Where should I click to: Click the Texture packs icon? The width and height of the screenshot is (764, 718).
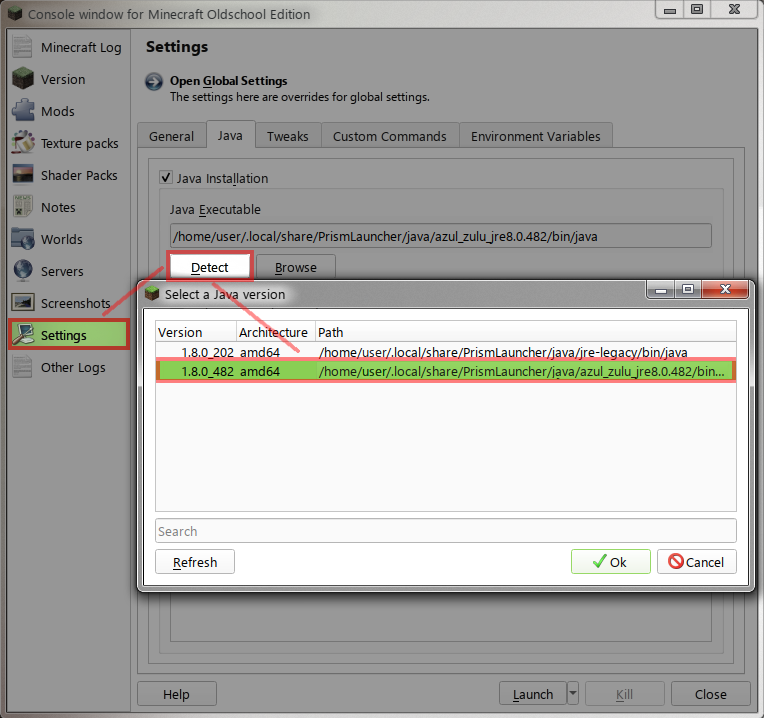click(x=23, y=144)
